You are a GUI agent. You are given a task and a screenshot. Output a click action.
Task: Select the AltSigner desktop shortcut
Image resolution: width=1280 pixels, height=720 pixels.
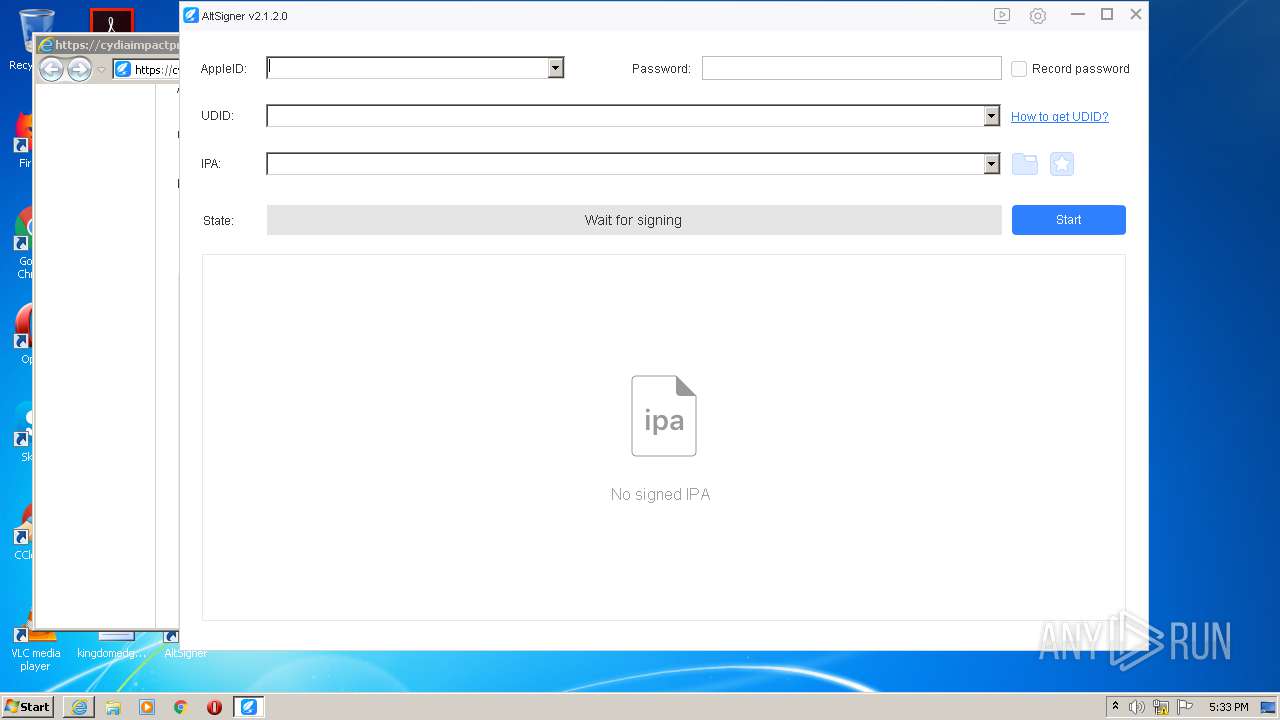click(185, 646)
